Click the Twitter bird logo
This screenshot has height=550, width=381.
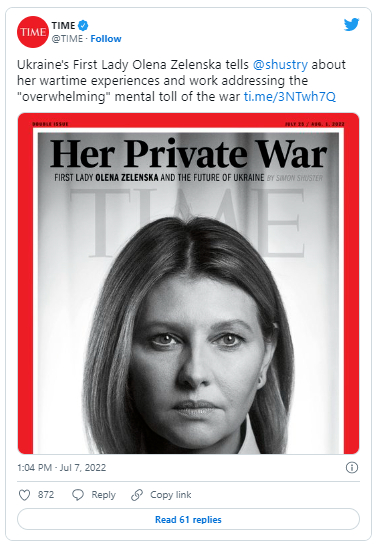pyautogui.click(x=351, y=24)
